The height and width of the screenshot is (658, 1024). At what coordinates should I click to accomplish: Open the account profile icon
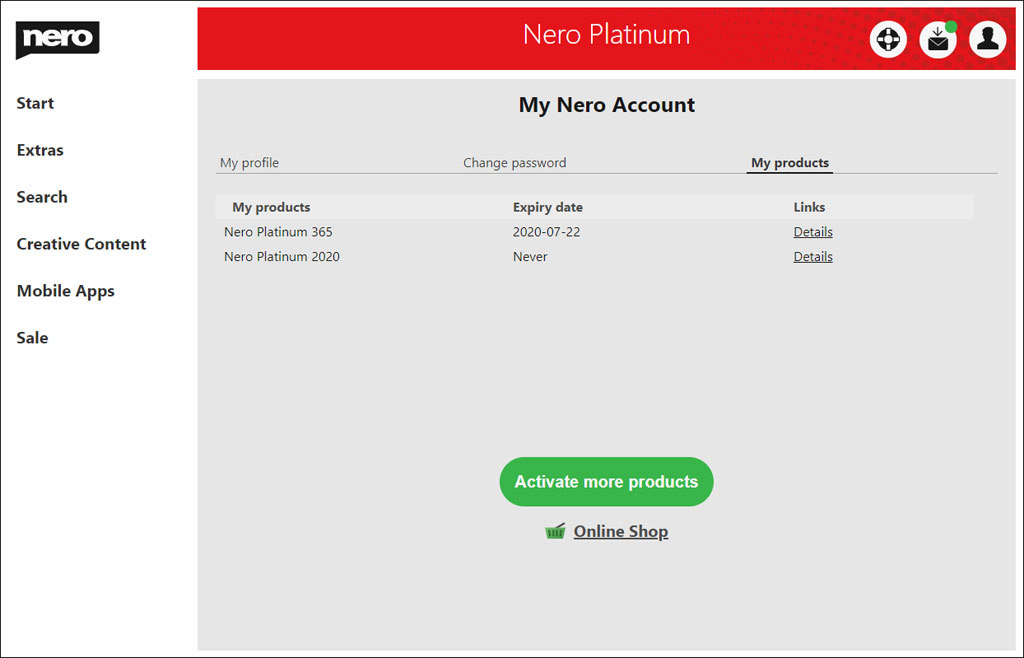coord(987,39)
